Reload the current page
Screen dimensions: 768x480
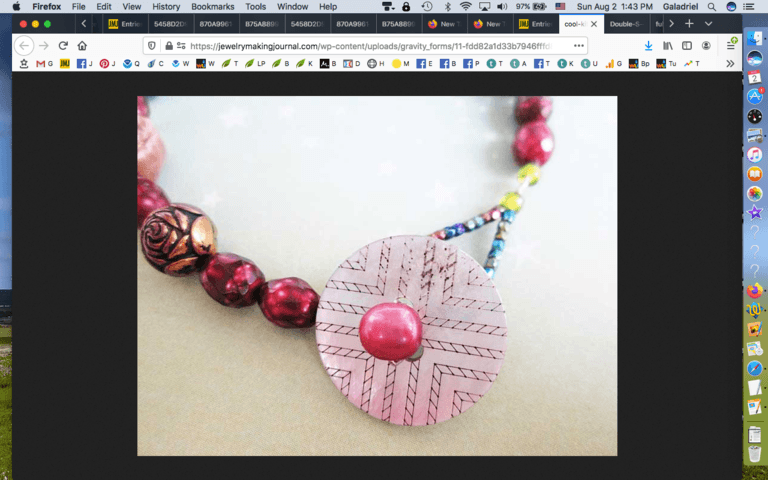[63, 46]
